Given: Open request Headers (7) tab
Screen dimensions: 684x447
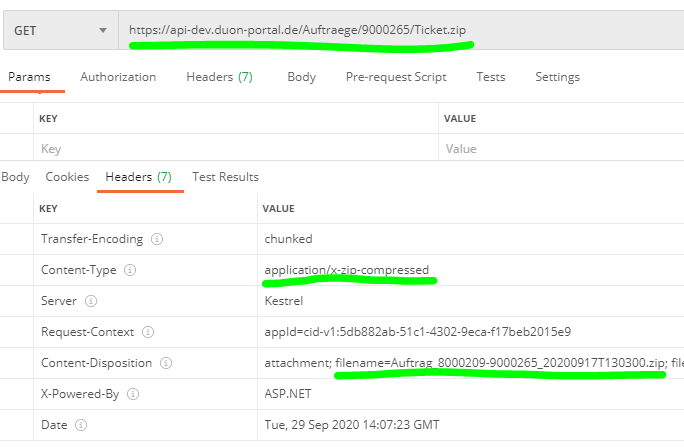Looking at the screenshot, I should (x=219, y=77).
